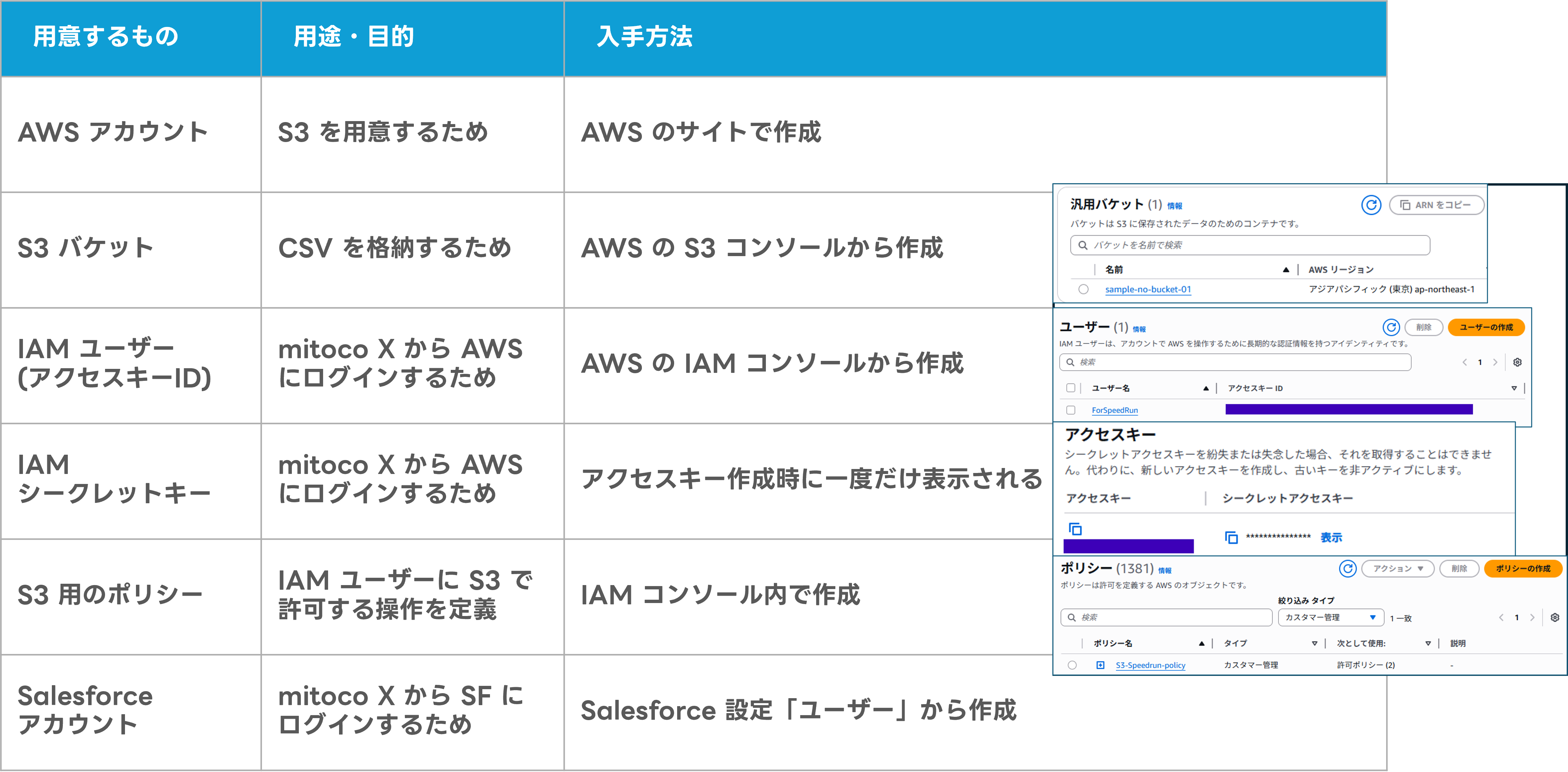Sort users by the ユーザー名 column arrow
This screenshot has width=1568, height=772.
(x=1205, y=388)
